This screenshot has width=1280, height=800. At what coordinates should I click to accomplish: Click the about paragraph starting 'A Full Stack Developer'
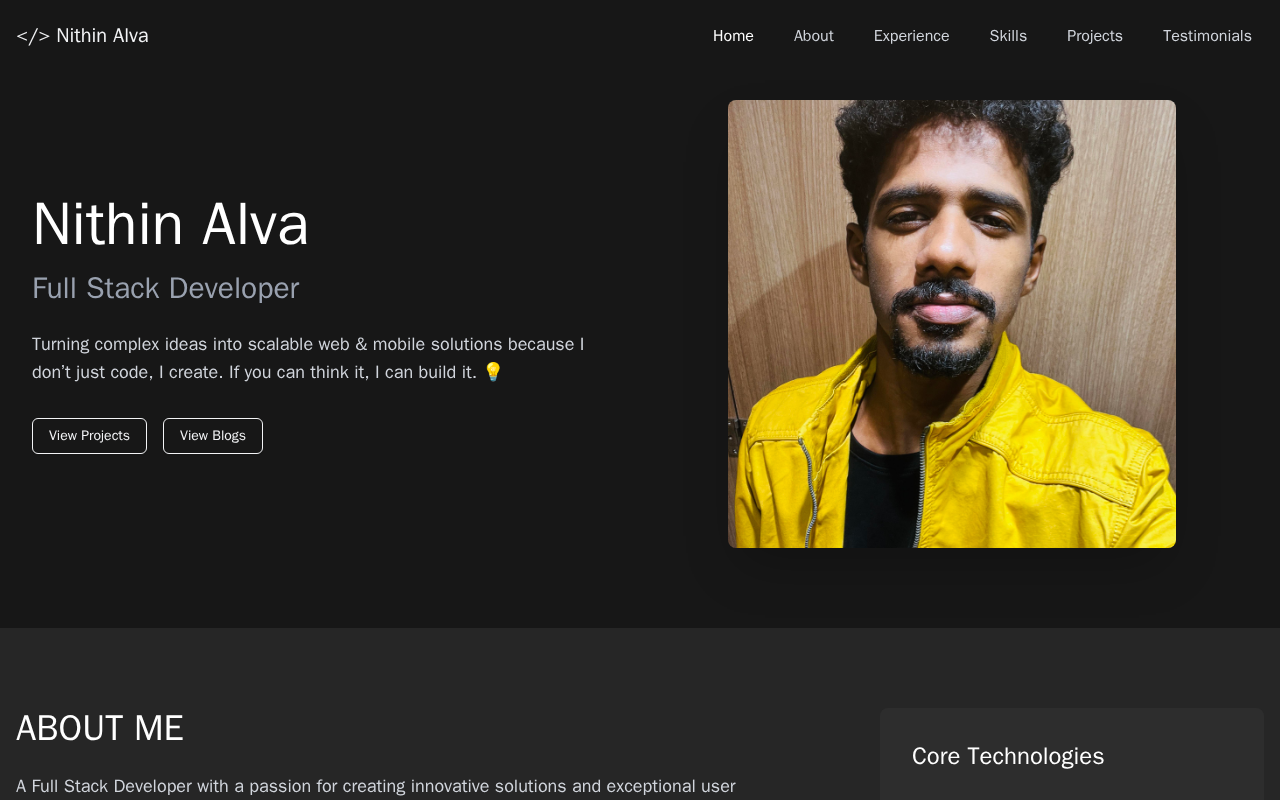[376, 787]
